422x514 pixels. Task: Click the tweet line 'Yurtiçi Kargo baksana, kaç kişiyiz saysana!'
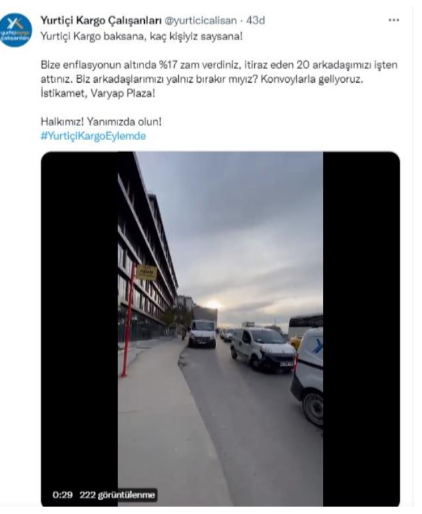tap(142, 36)
